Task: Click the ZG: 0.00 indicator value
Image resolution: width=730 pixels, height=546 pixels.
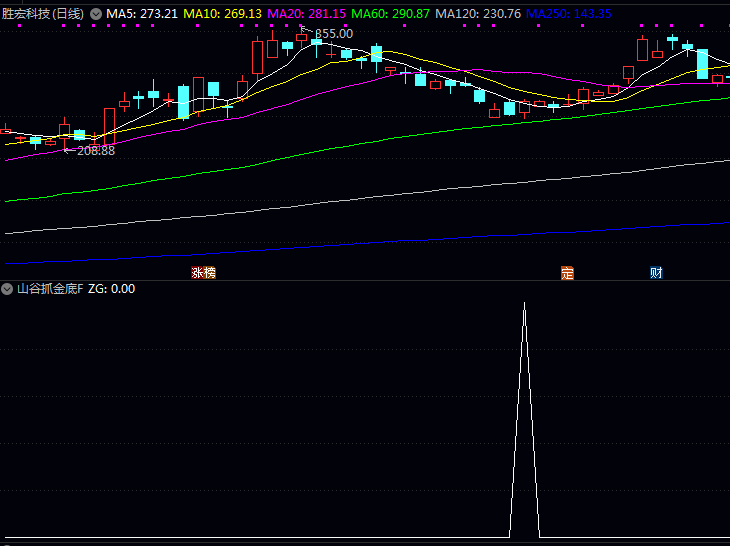Action: [111, 289]
